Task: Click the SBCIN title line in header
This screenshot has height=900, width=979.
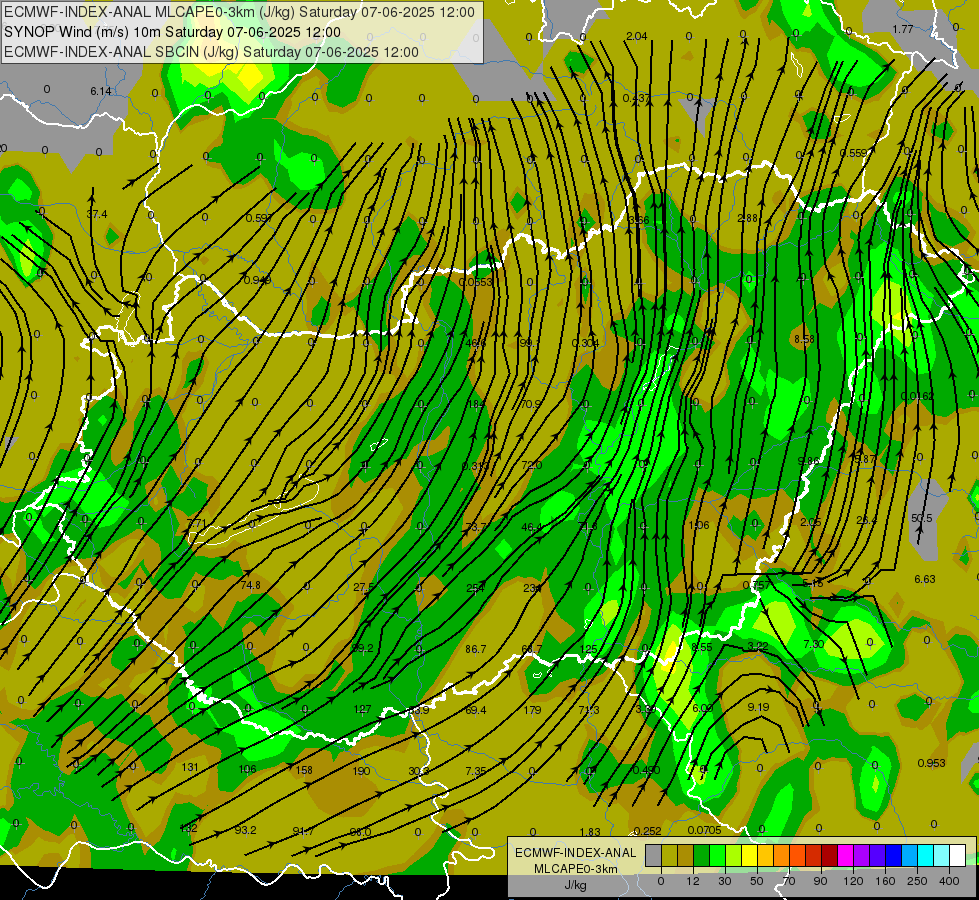Action: tap(211, 52)
